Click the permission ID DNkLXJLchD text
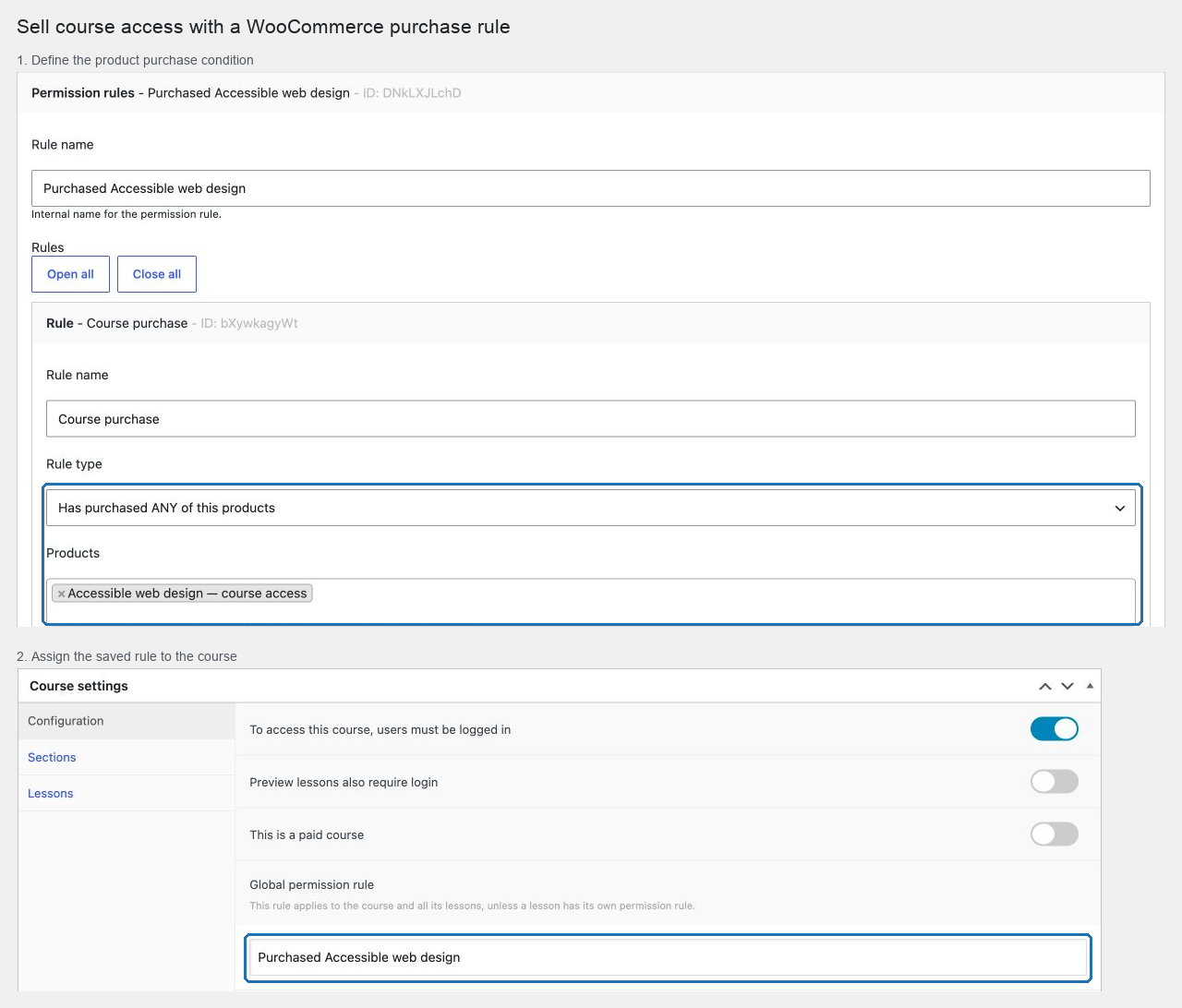Viewport: 1182px width, 1008px height. (x=412, y=93)
